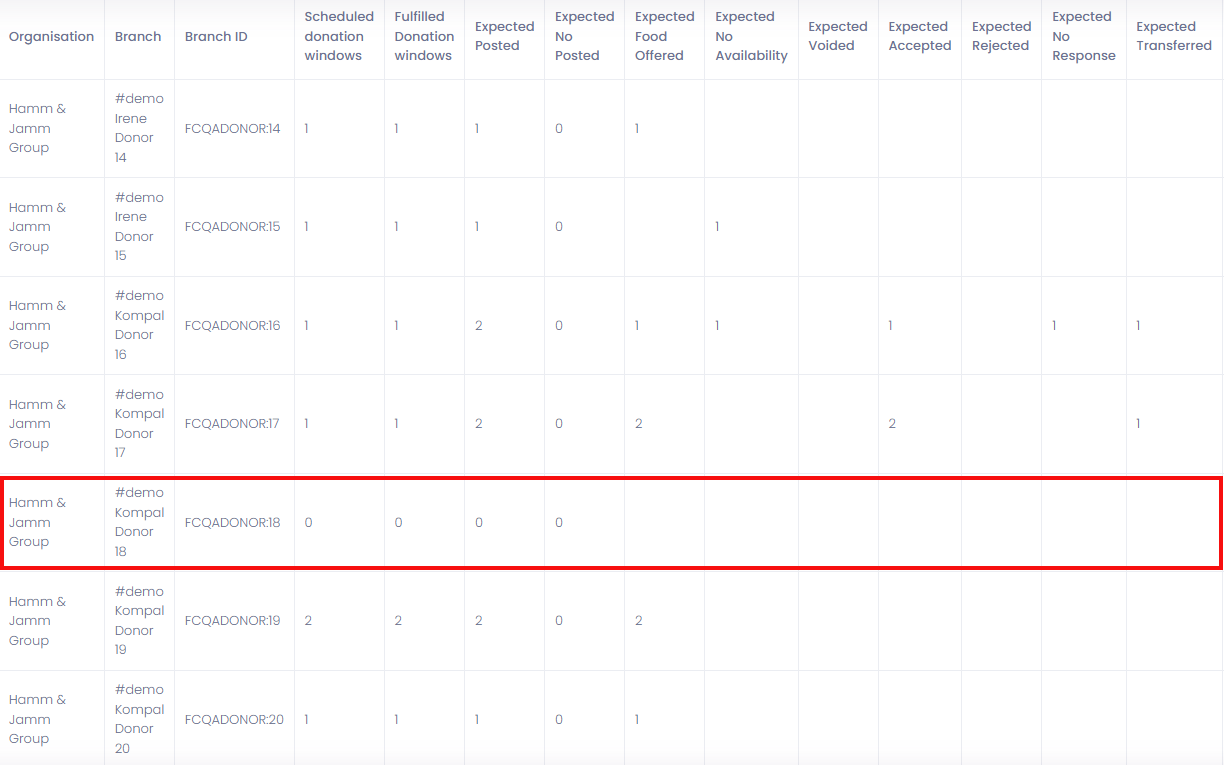The image size is (1224, 765).
Task: Click the Branch ID column header
Action: (216, 37)
